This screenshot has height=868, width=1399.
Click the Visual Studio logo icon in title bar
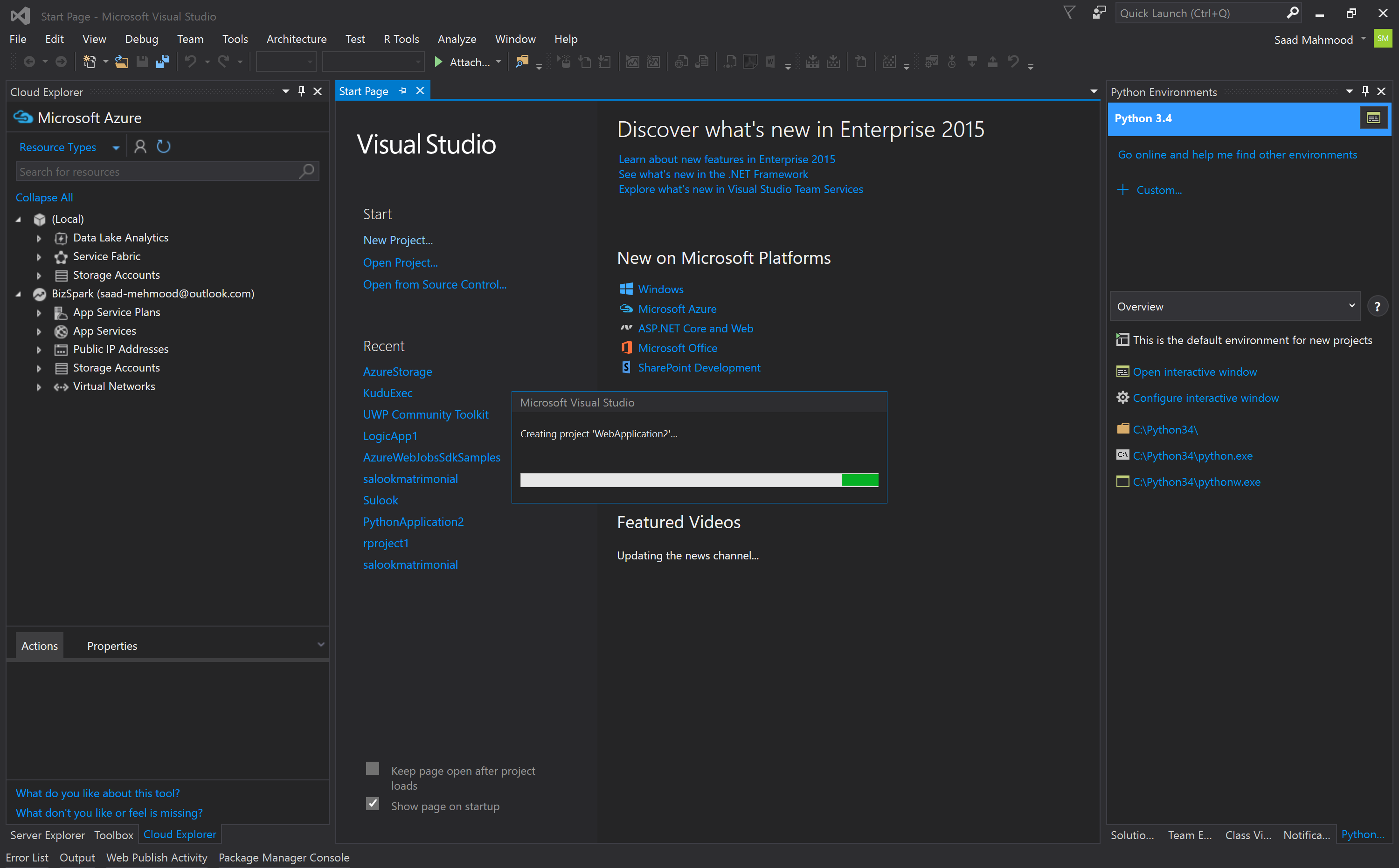[x=20, y=15]
